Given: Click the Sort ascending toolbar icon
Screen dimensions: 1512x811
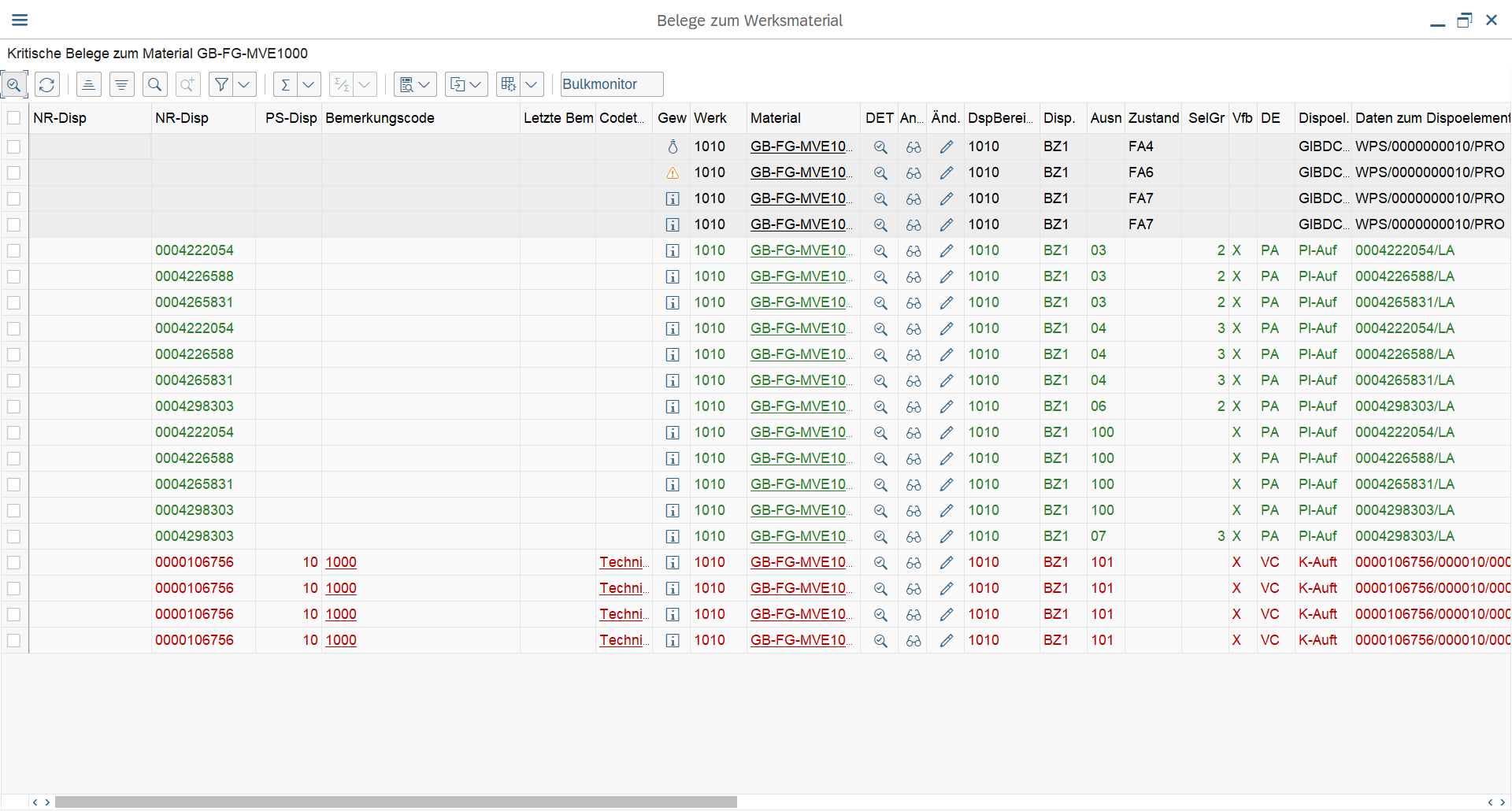Looking at the screenshot, I should tap(88, 84).
